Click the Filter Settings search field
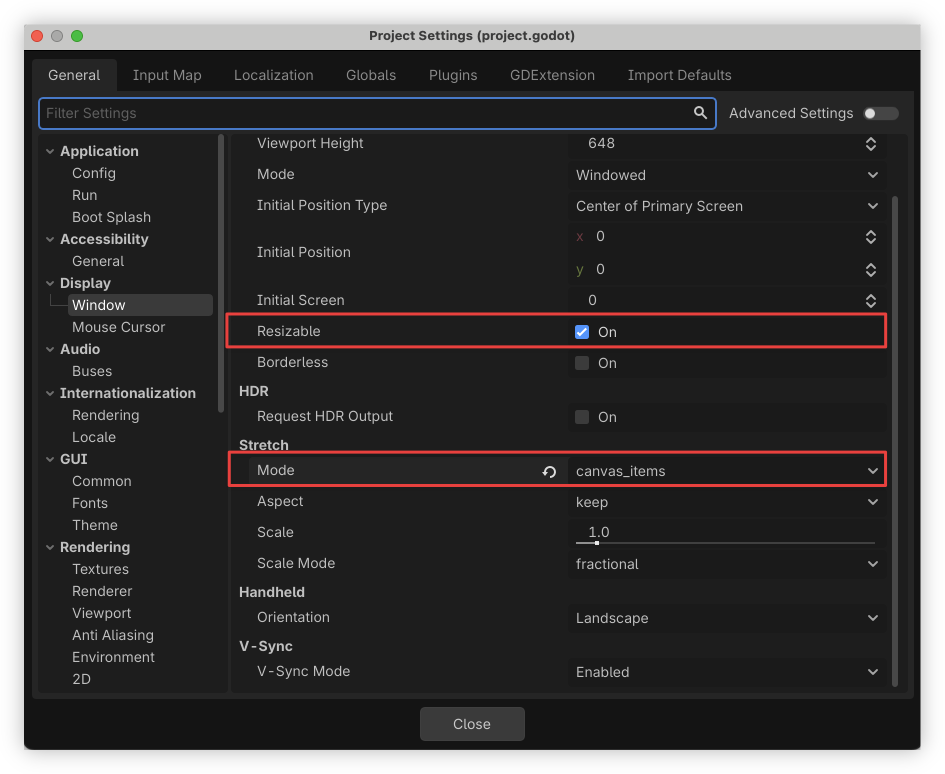Viewport: 945px width, 774px height. click(377, 113)
